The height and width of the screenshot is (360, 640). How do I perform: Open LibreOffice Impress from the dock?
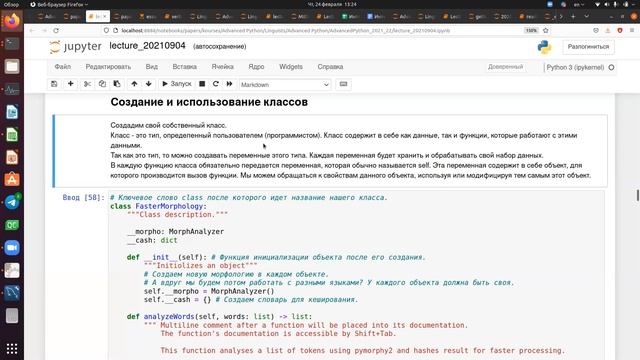[x=12, y=157]
